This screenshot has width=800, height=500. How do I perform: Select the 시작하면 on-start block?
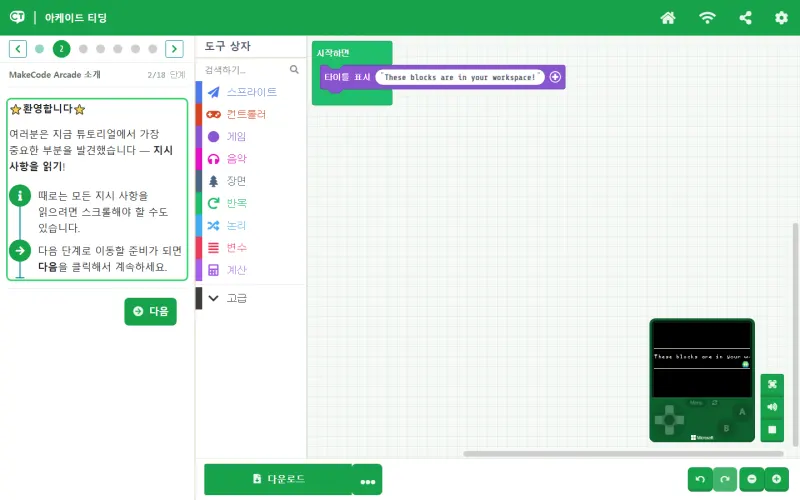click(333, 53)
